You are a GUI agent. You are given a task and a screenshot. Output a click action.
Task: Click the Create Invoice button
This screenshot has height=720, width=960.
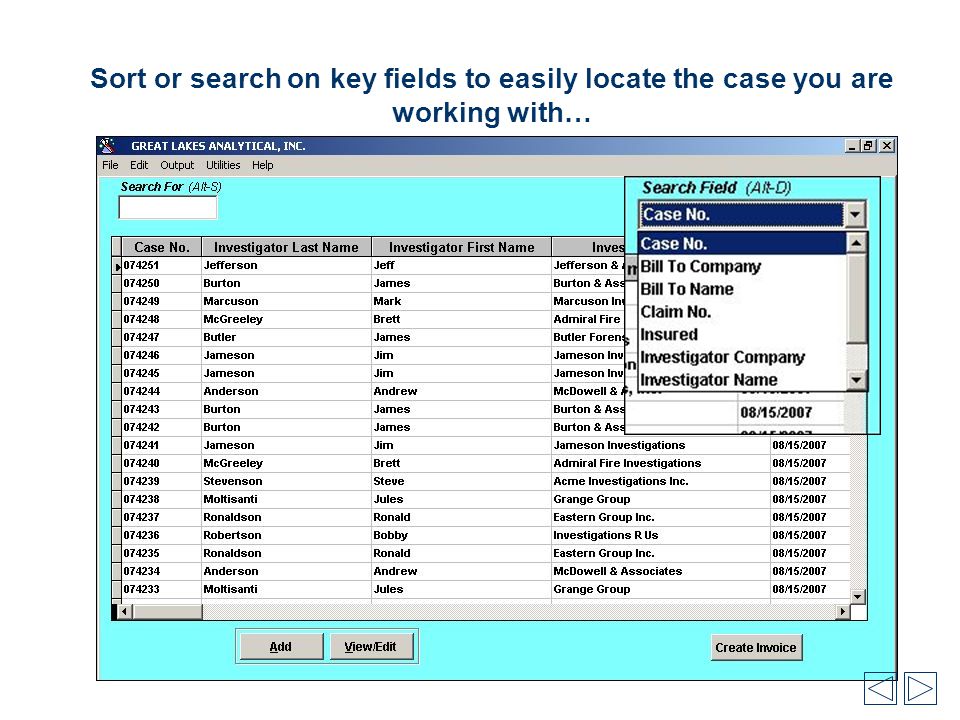click(756, 648)
